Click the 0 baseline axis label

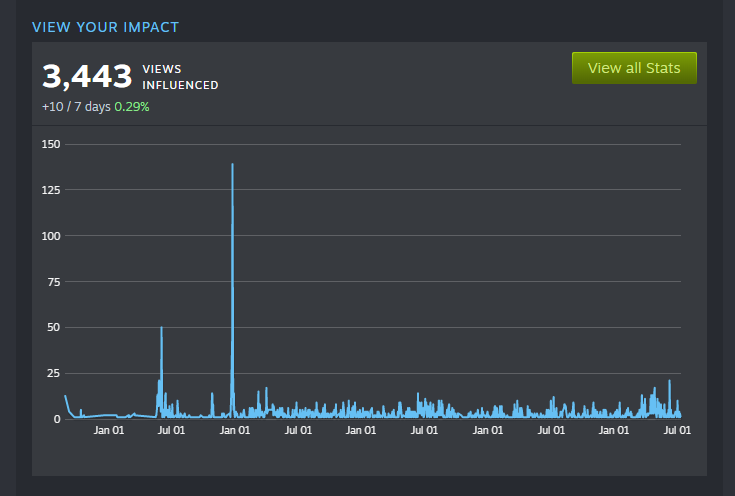point(57,419)
